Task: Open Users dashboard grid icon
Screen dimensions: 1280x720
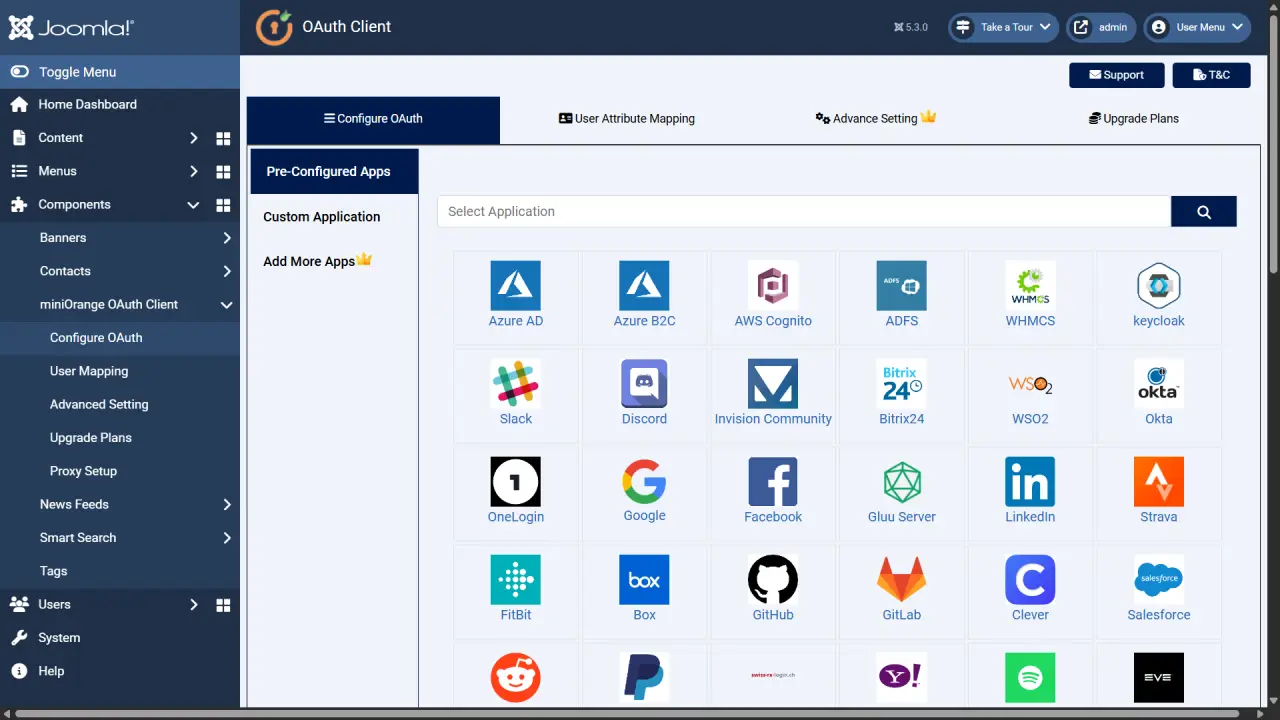Action: pos(223,605)
